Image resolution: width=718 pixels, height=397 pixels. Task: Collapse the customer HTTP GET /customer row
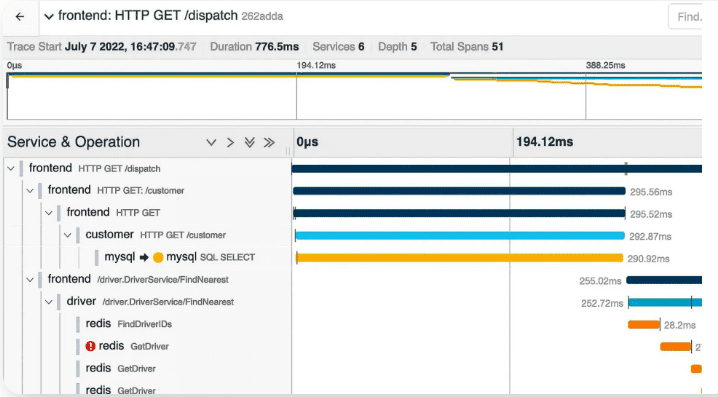[x=68, y=235]
